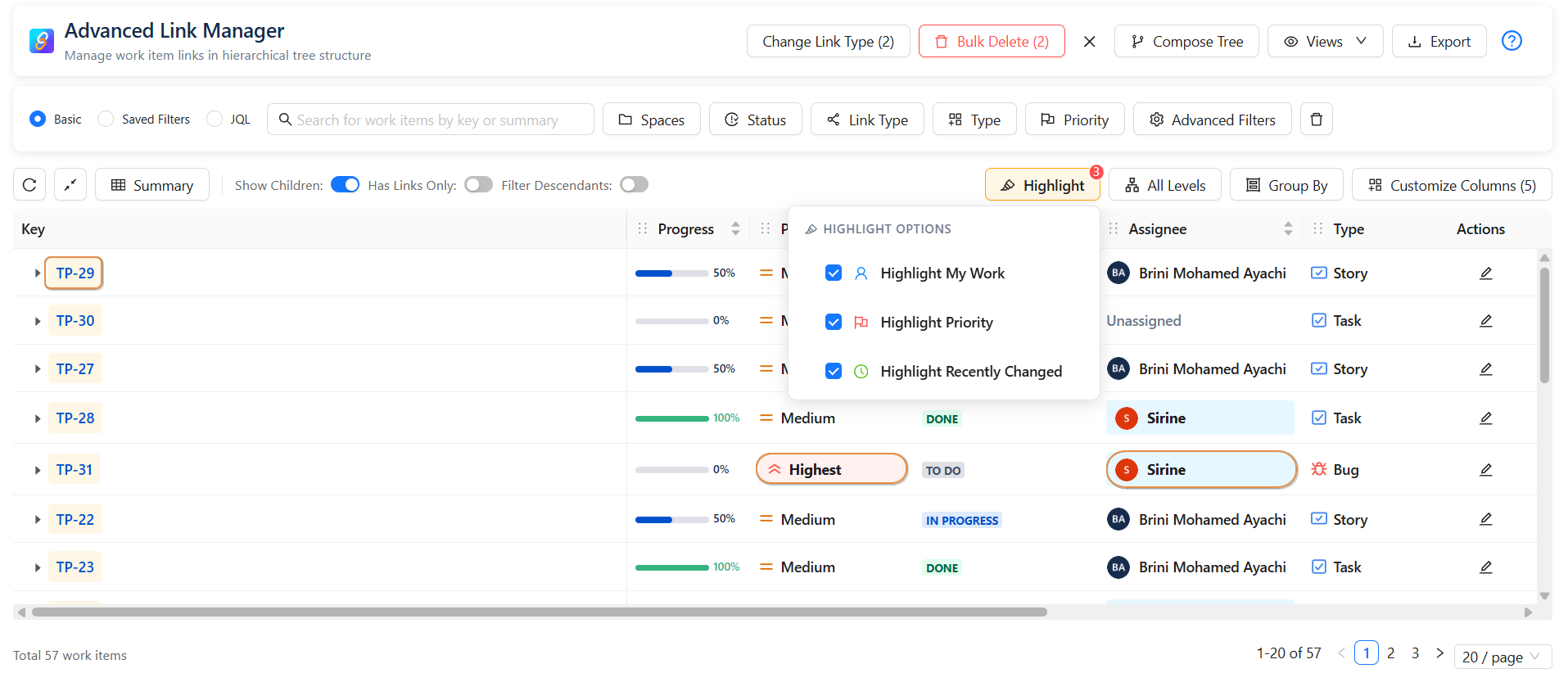The image size is (1568, 682).
Task: Open the 20 / page size dropdown
Action: (x=1502, y=657)
